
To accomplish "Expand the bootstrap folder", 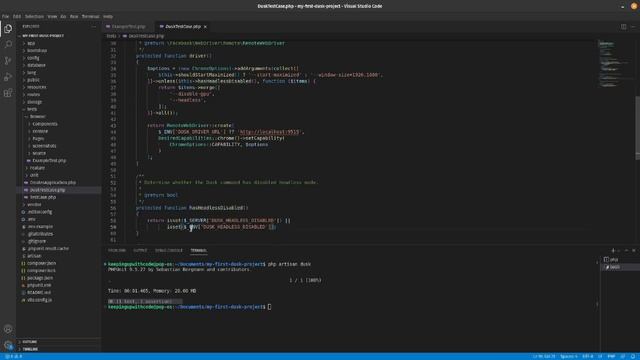I will tap(37, 51).
